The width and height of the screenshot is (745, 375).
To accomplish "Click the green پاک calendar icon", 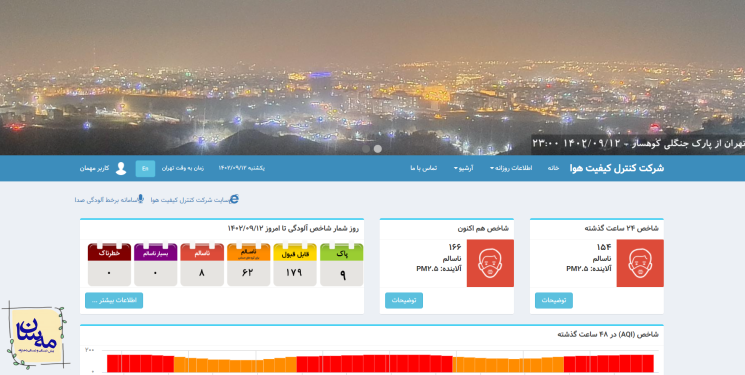I will click(342, 265).
